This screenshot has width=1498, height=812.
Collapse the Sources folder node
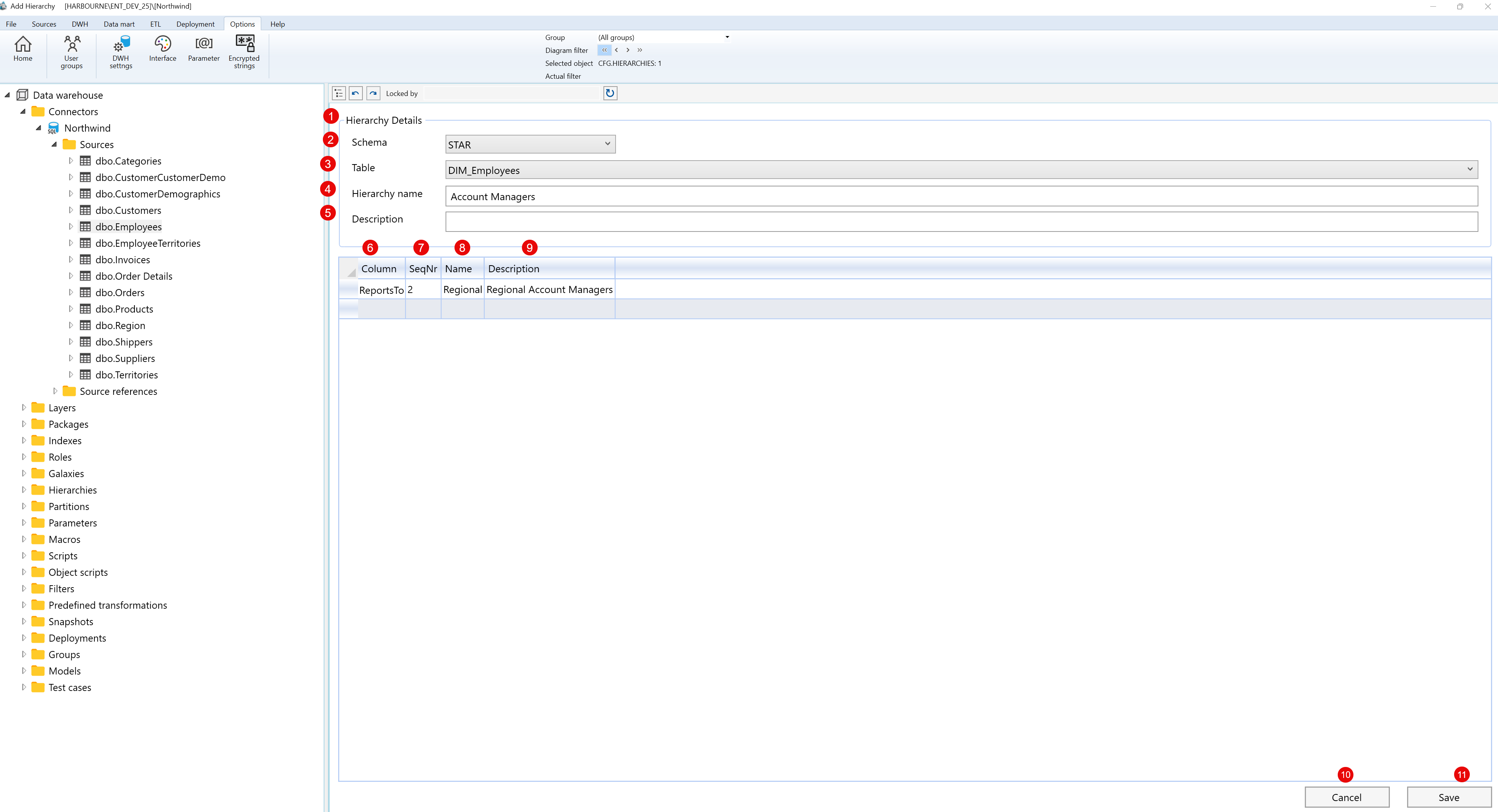click(54, 144)
